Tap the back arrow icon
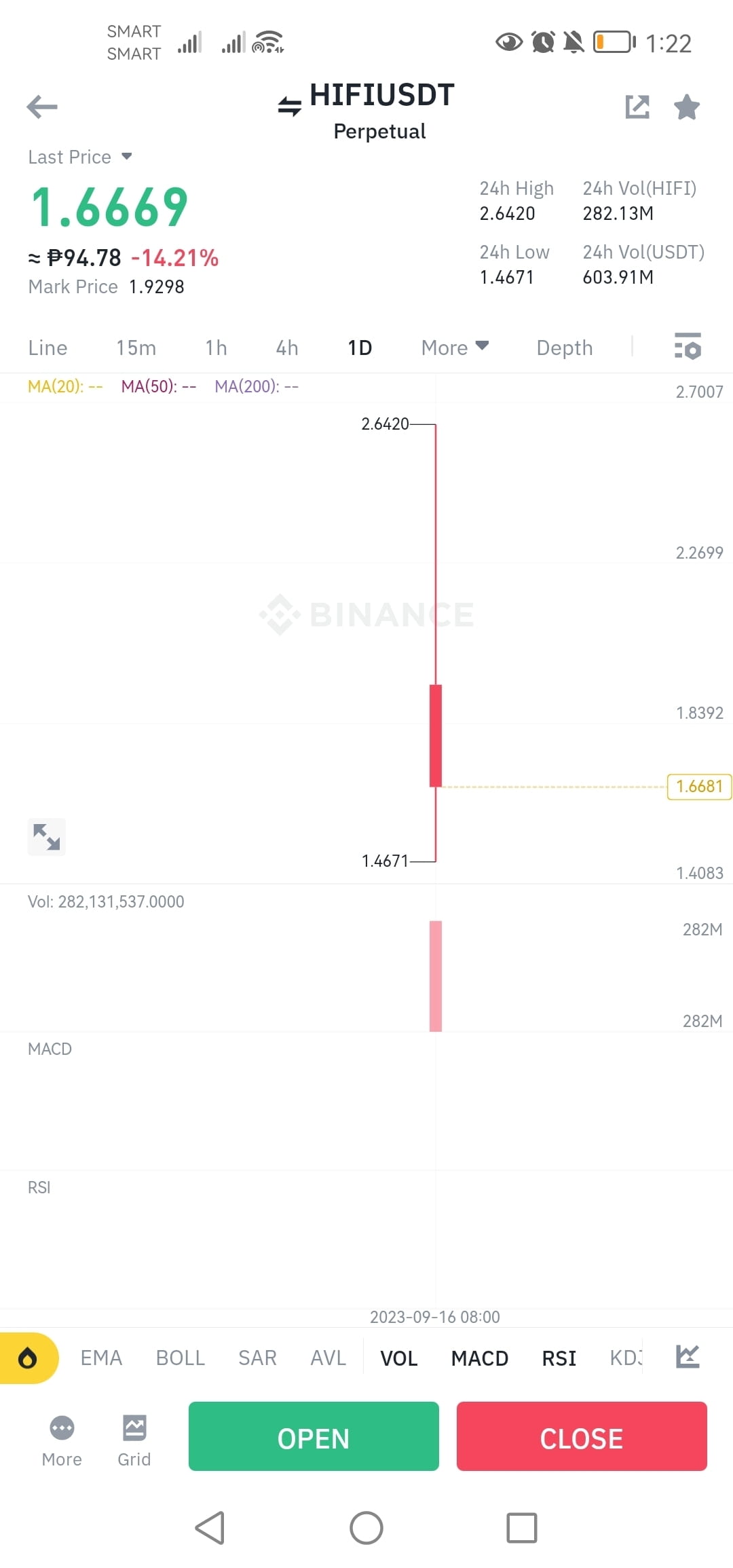 pos(42,107)
